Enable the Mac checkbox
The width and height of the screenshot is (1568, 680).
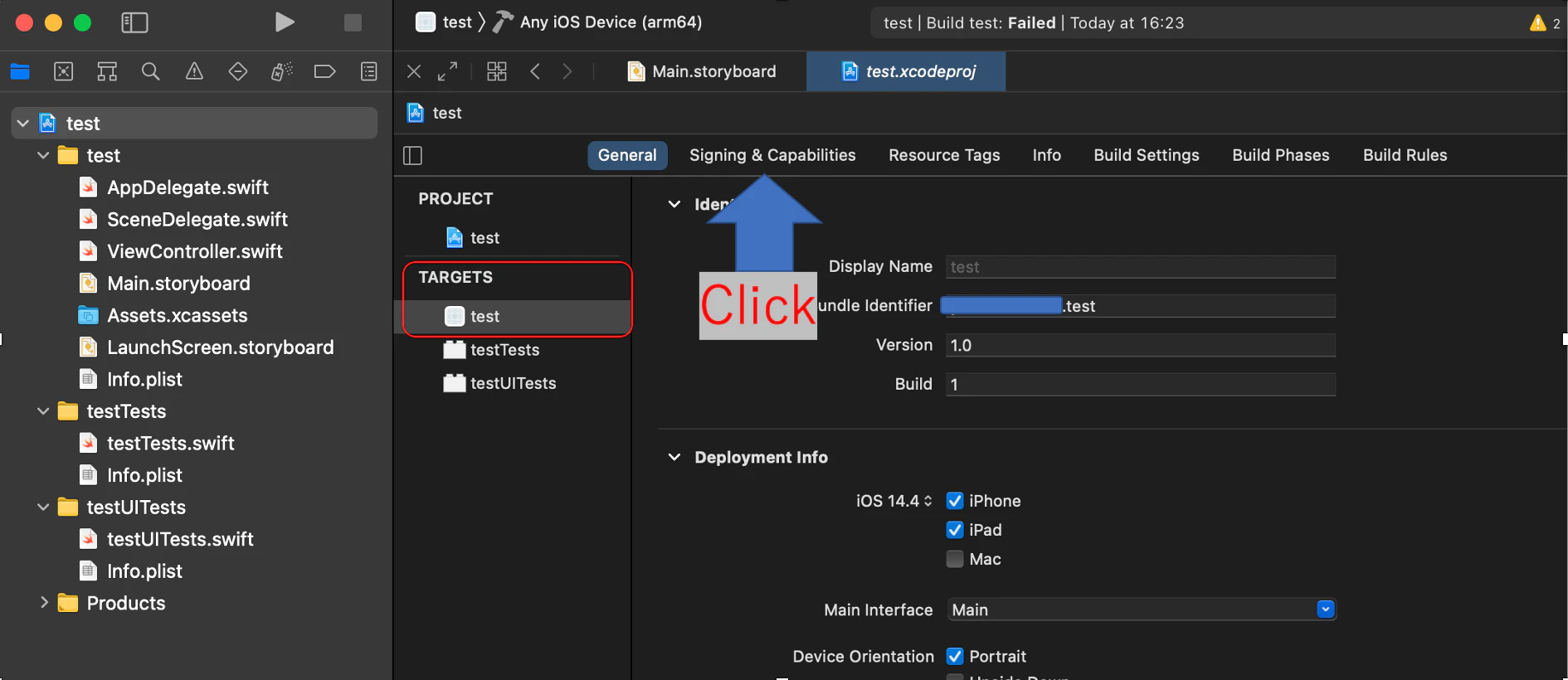(x=955, y=559)
